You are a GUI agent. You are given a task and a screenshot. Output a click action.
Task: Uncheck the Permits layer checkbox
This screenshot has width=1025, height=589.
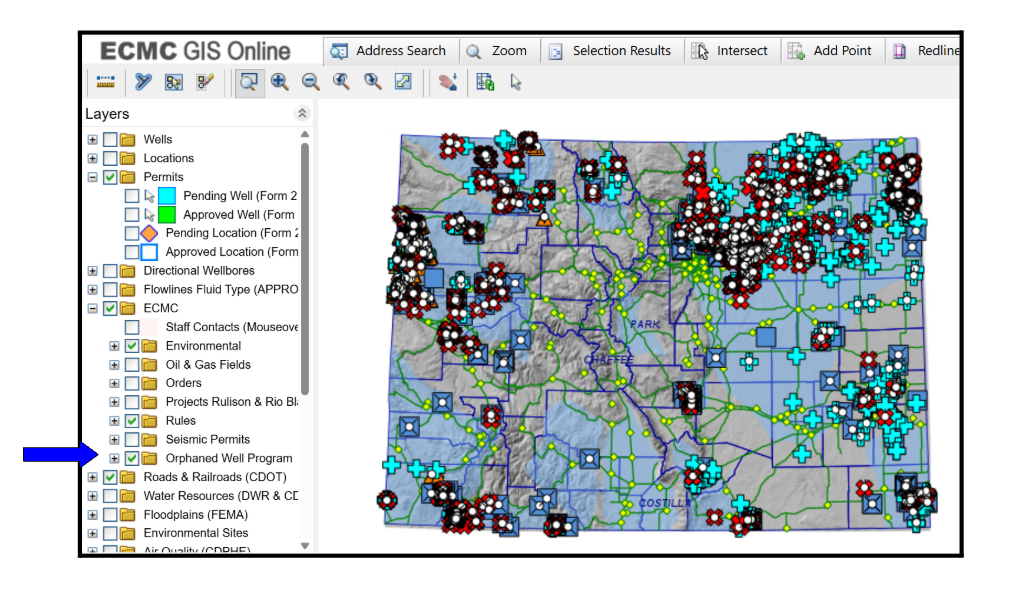click(x=112, y=176)
